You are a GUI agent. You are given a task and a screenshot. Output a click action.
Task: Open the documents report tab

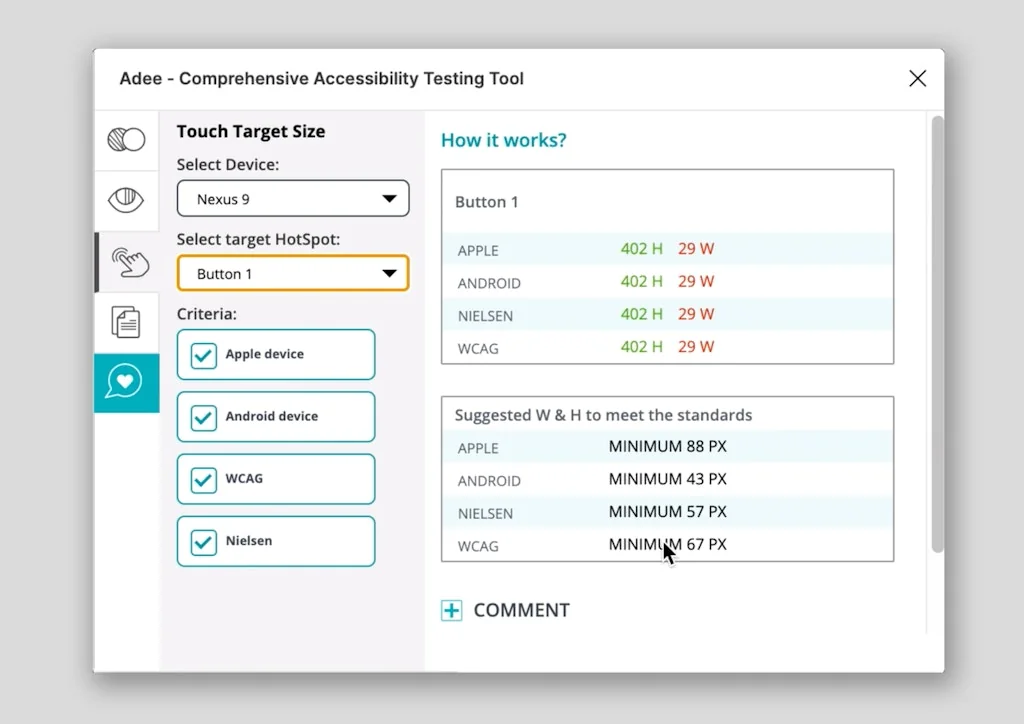(126, 322)
